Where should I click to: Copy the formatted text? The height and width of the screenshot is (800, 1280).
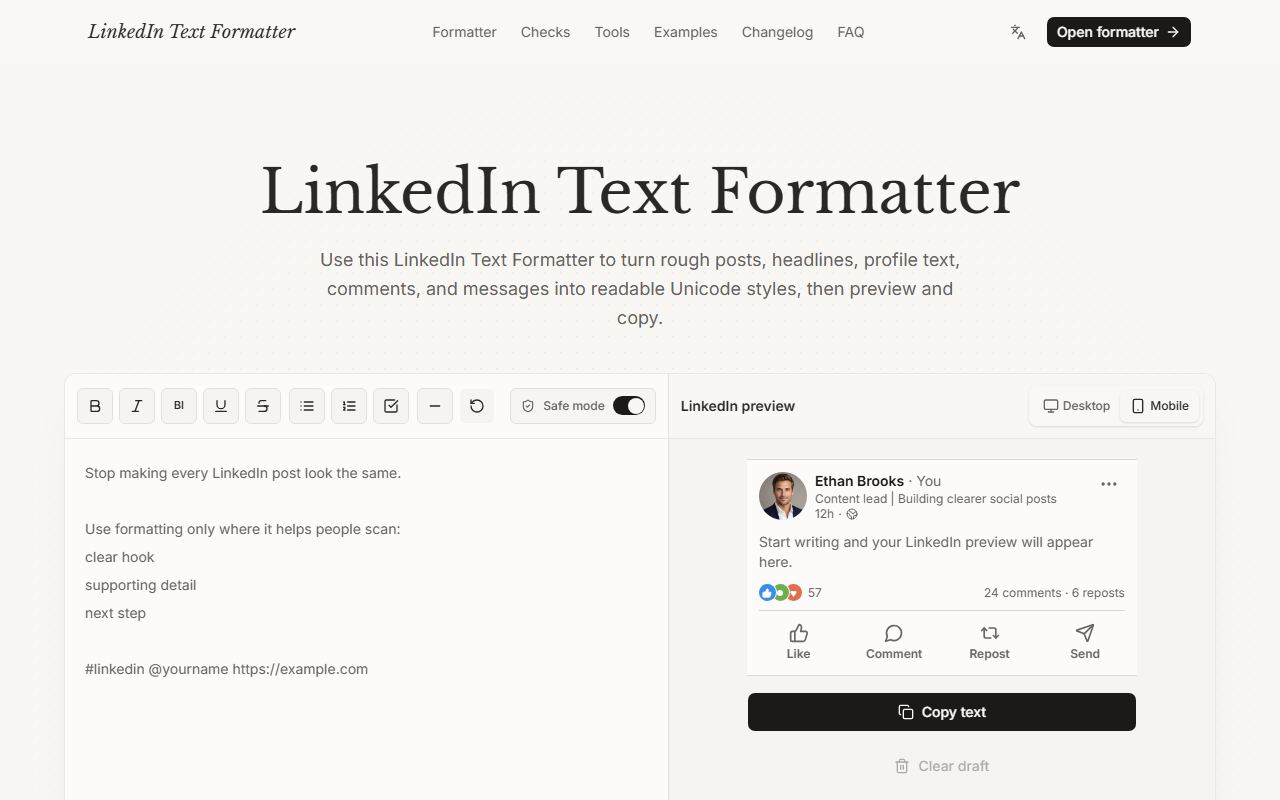coord(942,712)
